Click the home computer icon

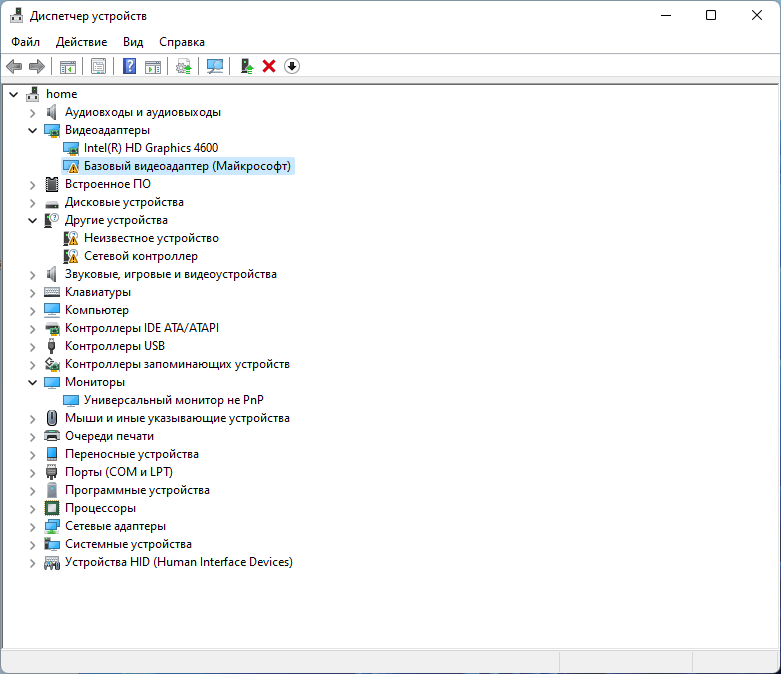33,94
